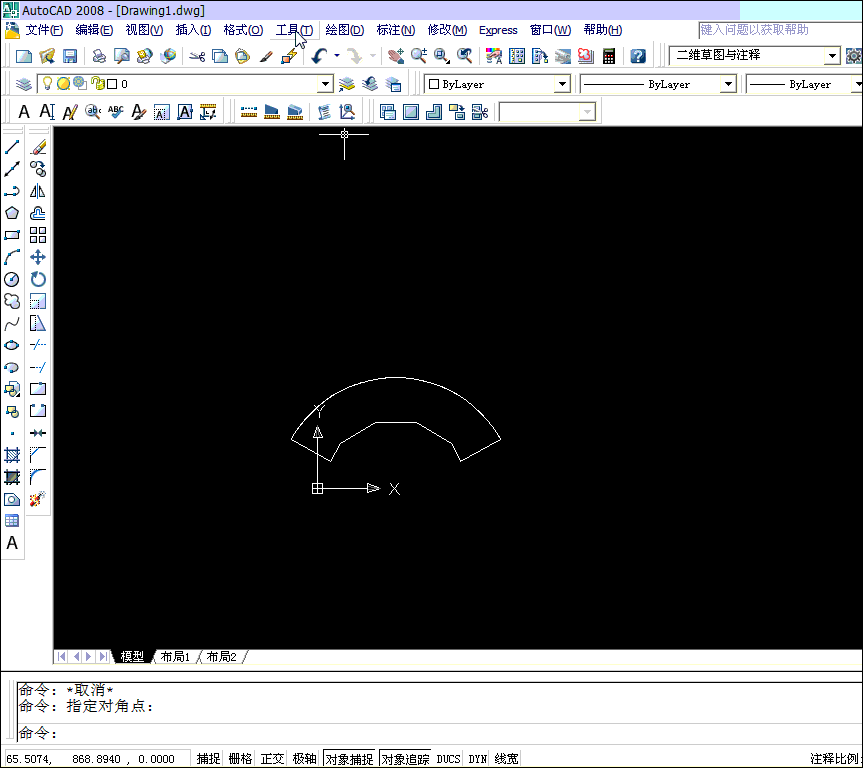The width and height of the screenshot is (863, 768).
Task: Toggle DUCS dynamic UCS
Action: pyautogui.click(x=448, y=759)
